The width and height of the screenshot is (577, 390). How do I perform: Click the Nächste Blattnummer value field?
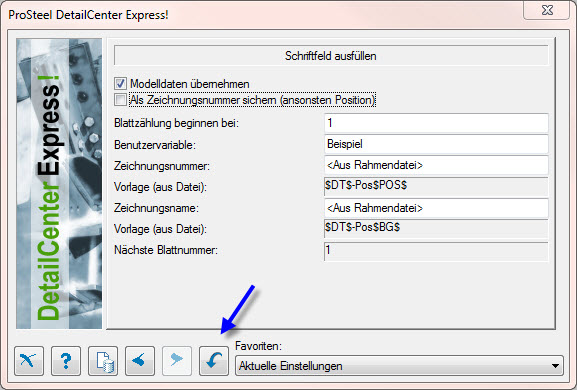436,251
